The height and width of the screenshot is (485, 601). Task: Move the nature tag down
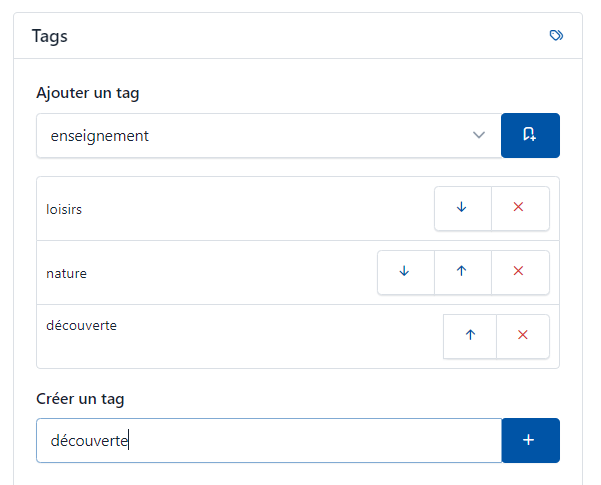[x=405, y=272]
